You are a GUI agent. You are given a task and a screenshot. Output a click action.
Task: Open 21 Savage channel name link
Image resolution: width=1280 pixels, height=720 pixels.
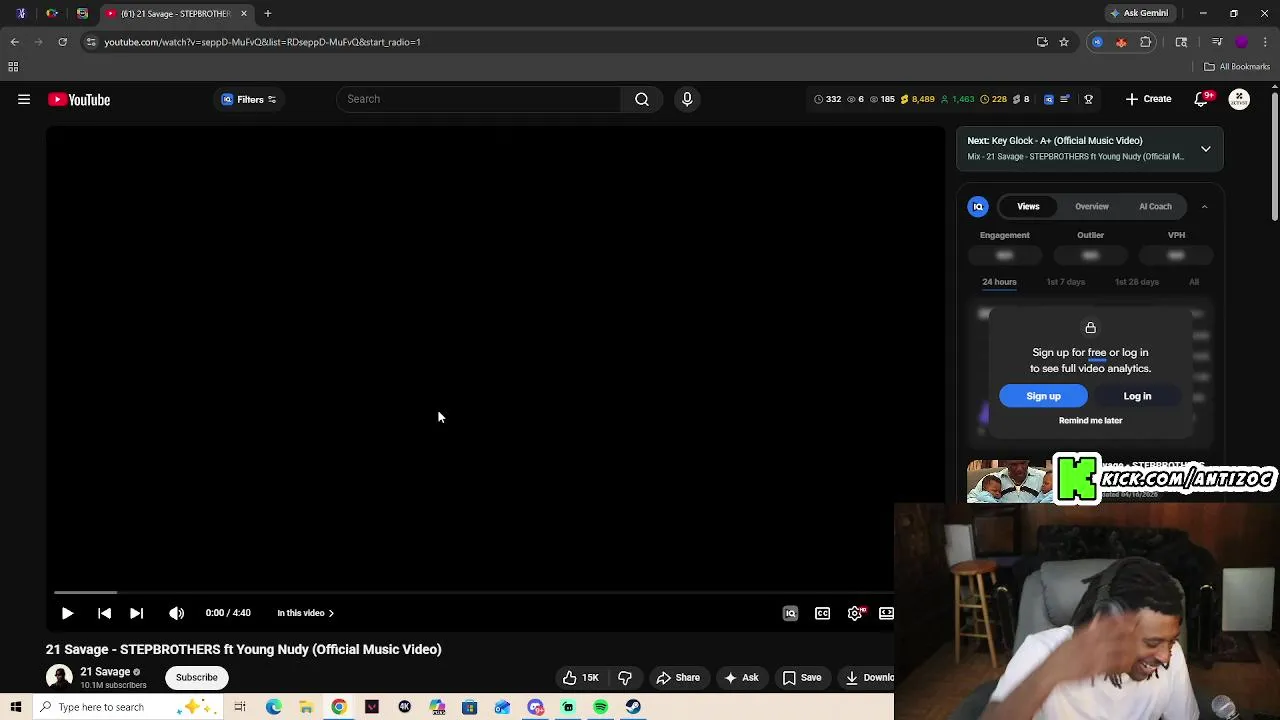click(x=105, y=672)
